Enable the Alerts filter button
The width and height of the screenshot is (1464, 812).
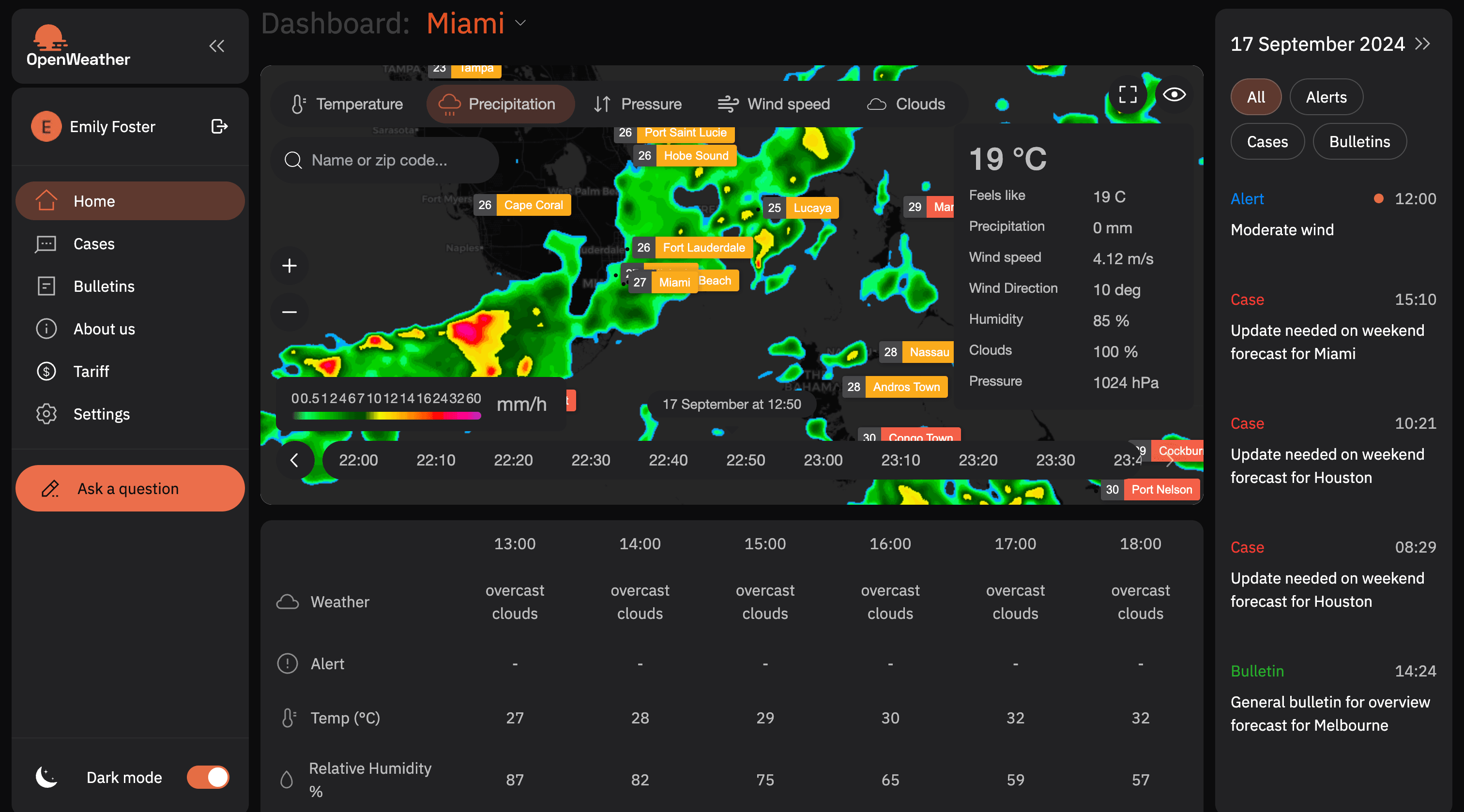click(x=1326, y=96)
